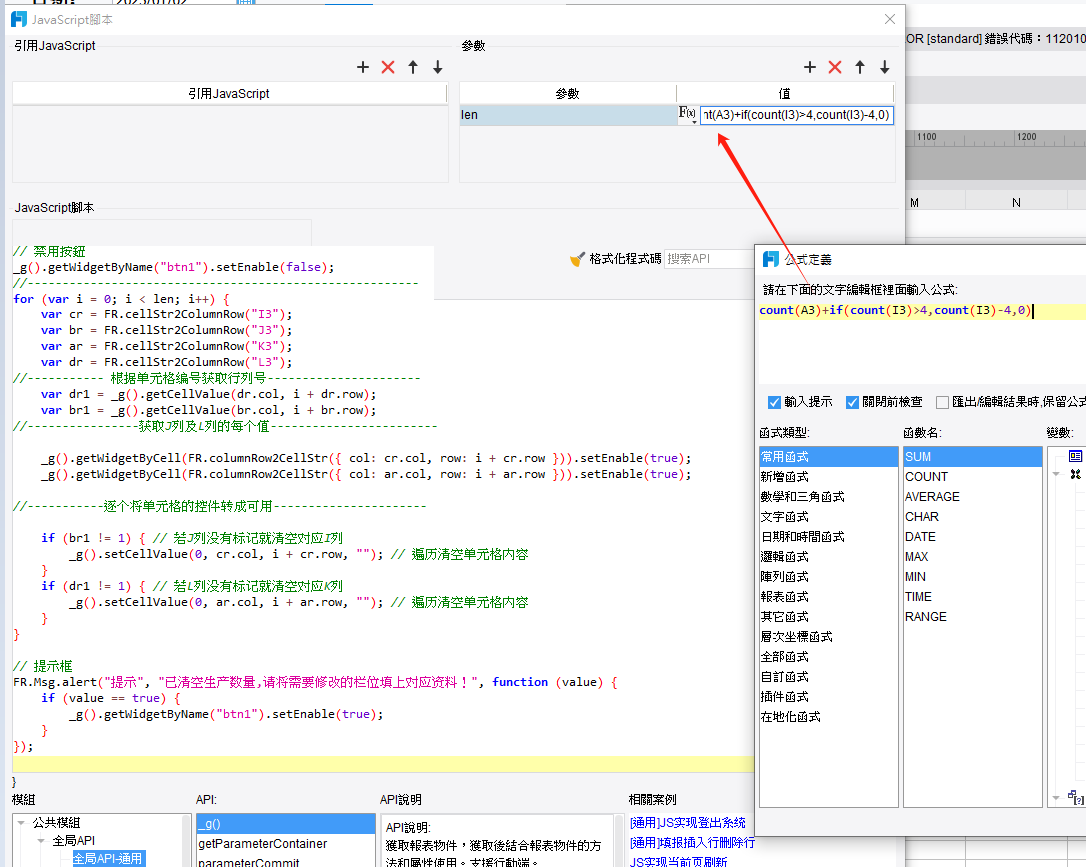Select 文字函式 function category

(828, 517)
